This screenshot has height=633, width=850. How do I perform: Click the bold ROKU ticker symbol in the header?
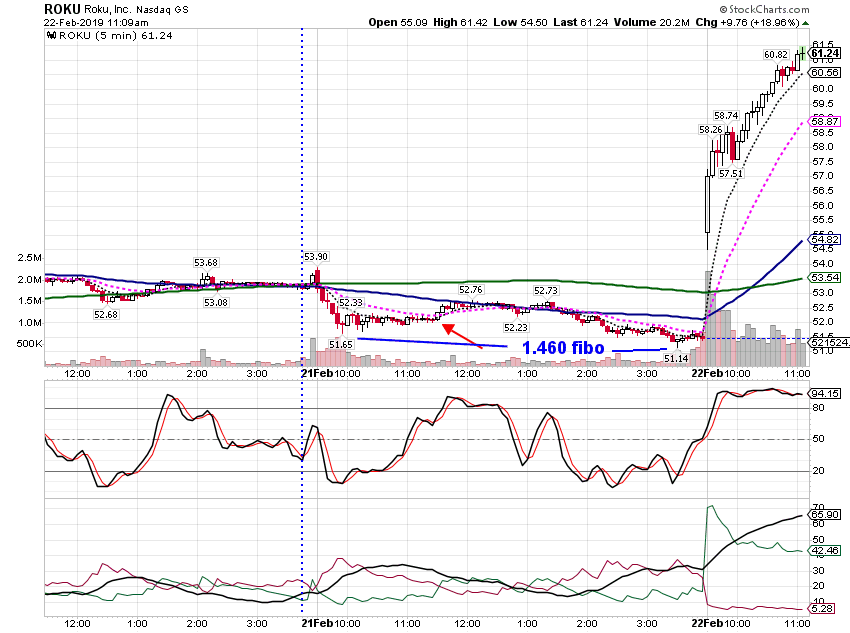(x=62, y=9)
